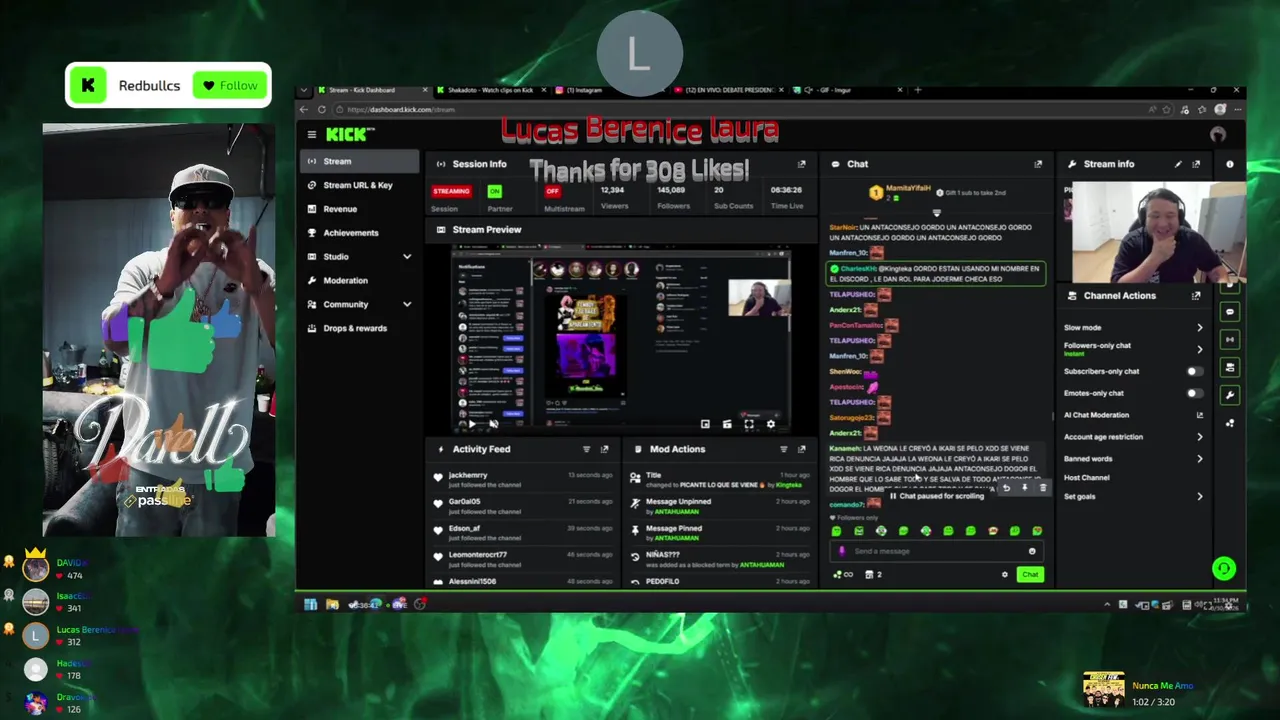The width and height of the screenshot is (1280, 720).
Task: Reload the dashboard page
Action: tap(322, 110)
